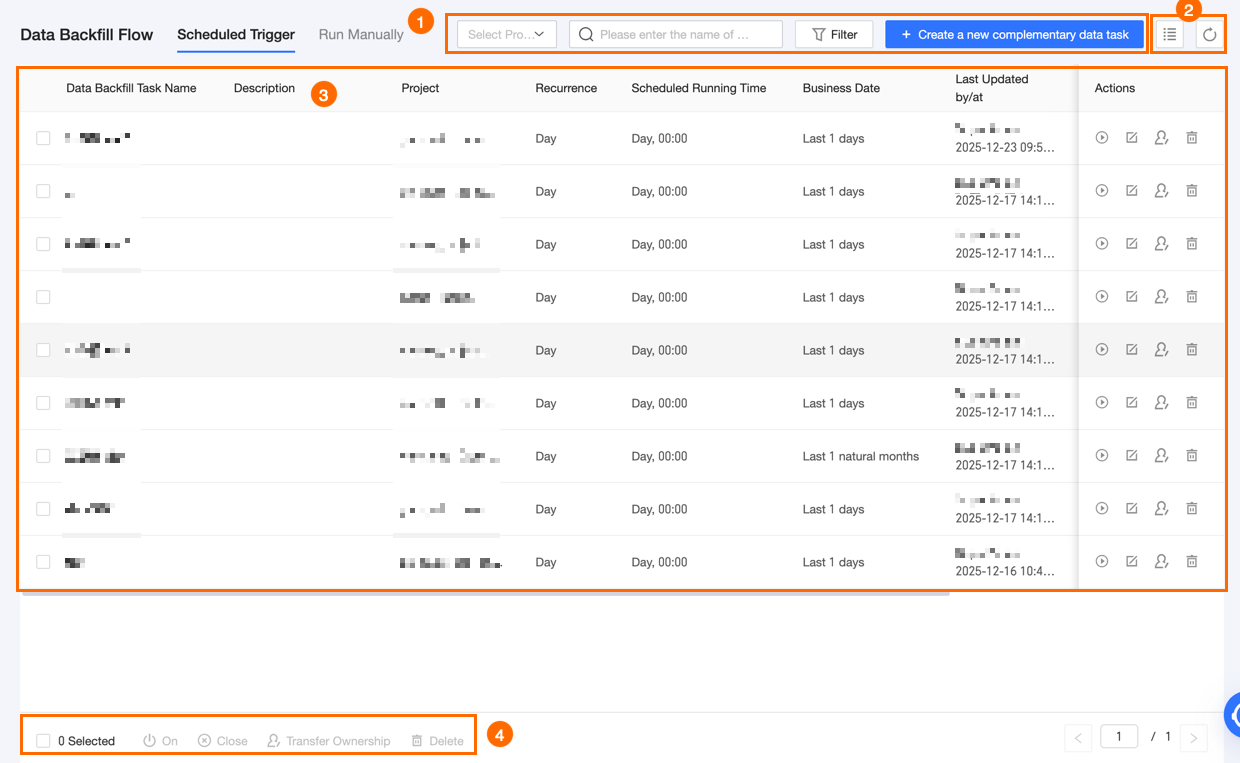The width and height of the screenshot is (1240, 763).
Task: Click the table's horizontal scrollbar
Action: (x=485, y=593)
